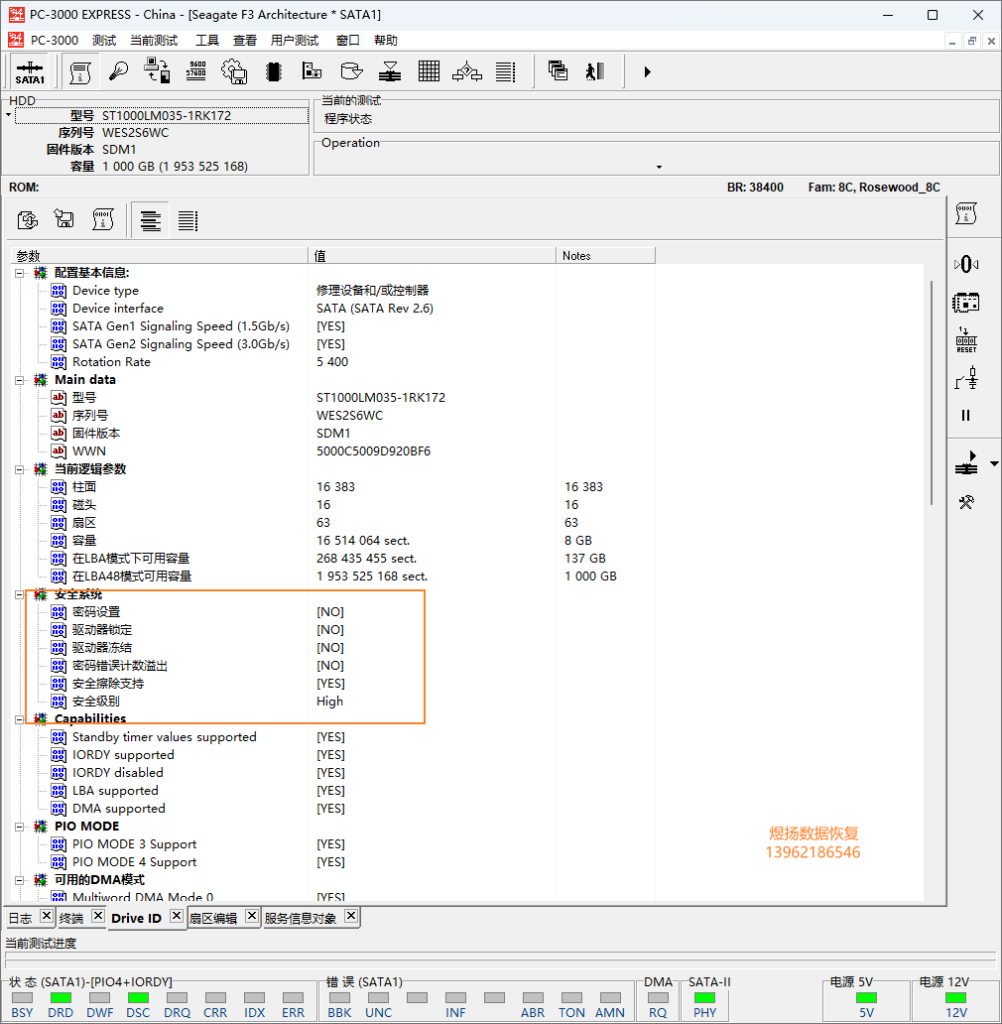
Task: Click the 值 column header
Action: 432,255
